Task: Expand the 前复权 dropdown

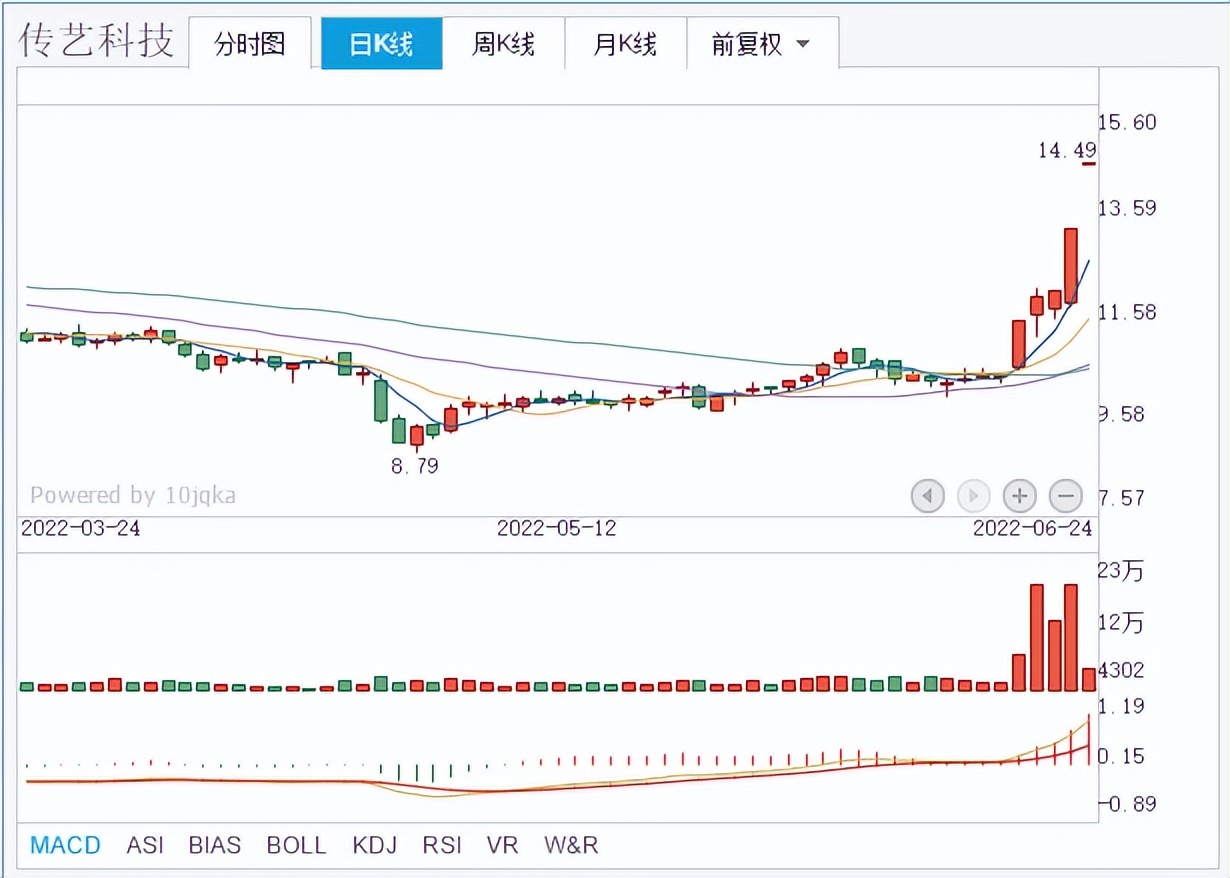Action: pyautogui.click(x=761, y=44)
